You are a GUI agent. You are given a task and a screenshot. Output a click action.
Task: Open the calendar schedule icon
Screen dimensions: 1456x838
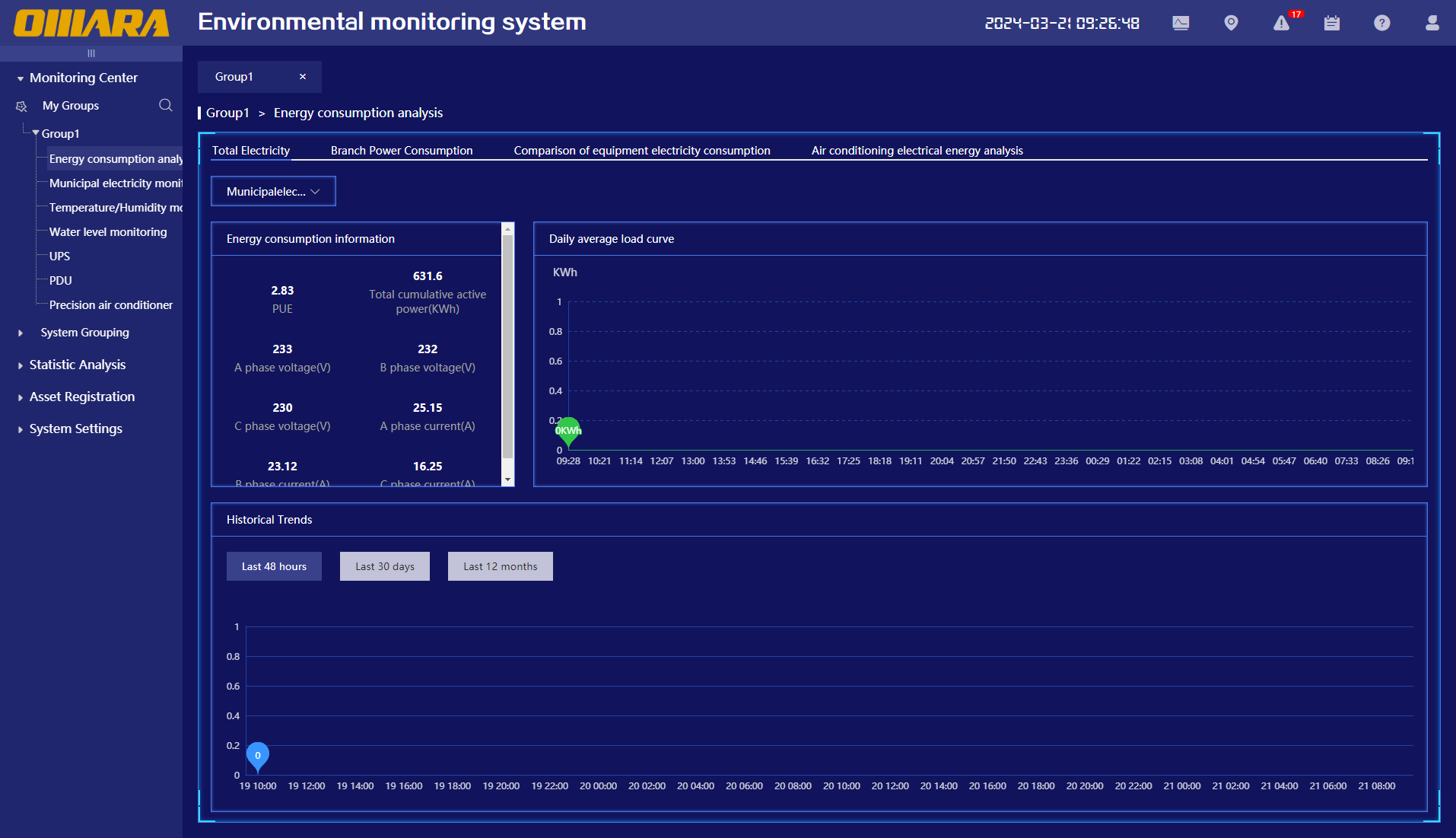(1331, 23)
